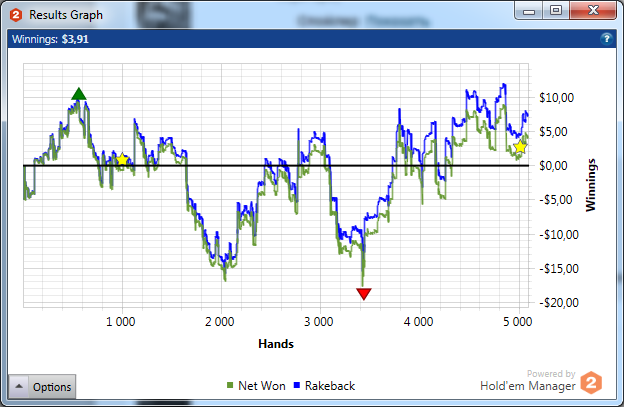
Task: Click the blue Rakeback legend swatch
Action: tap(296, 385)
